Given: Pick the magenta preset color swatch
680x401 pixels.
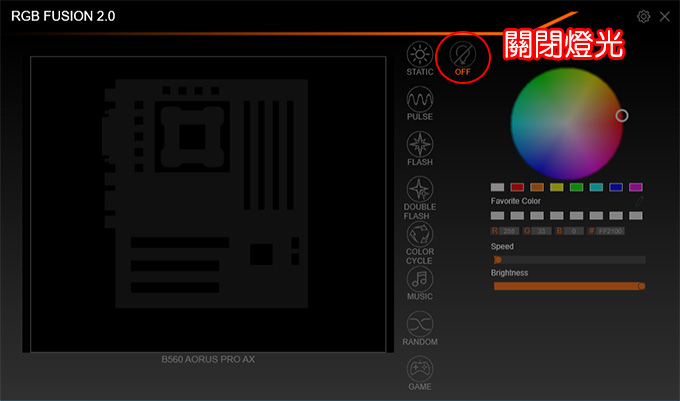Looking at the screenshot, I should click(636, 187).
